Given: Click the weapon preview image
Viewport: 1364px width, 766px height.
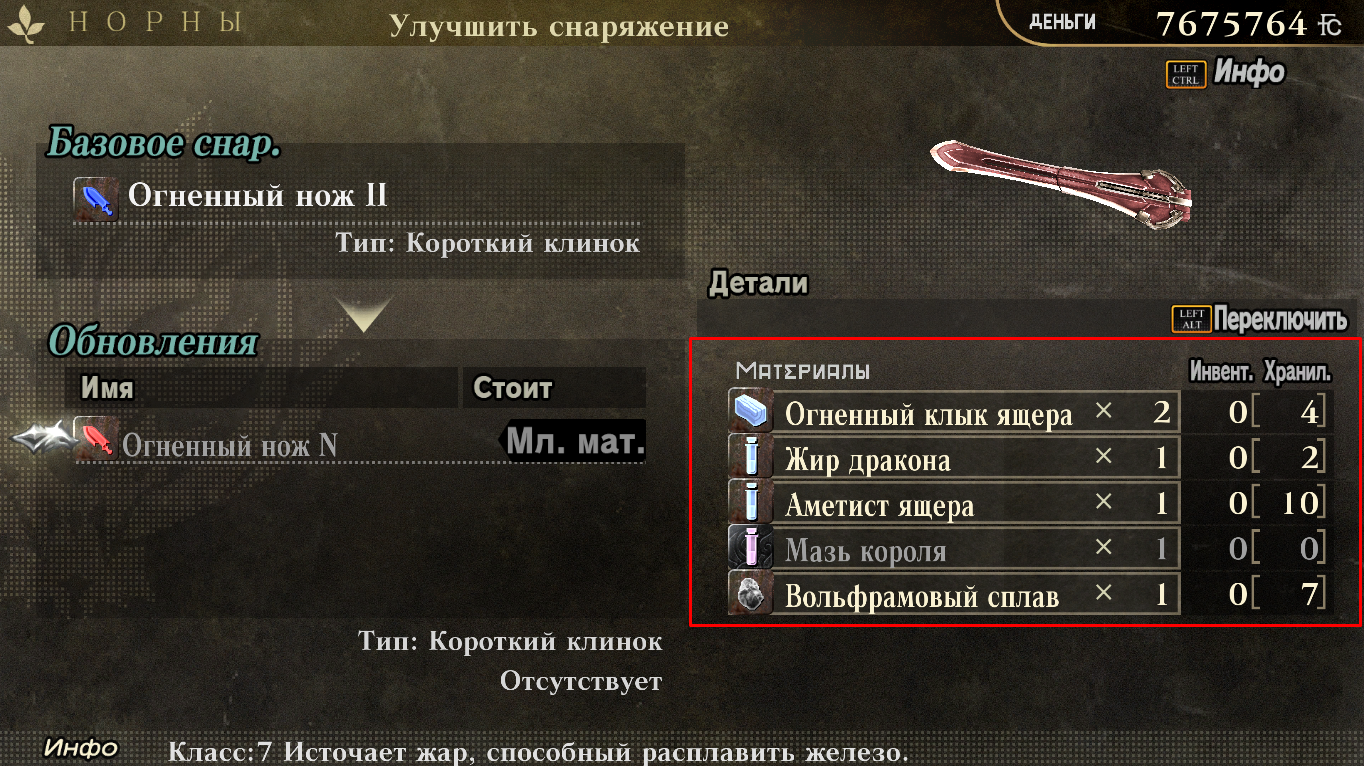Looking at the screenshot, I should pos(1062,182).
